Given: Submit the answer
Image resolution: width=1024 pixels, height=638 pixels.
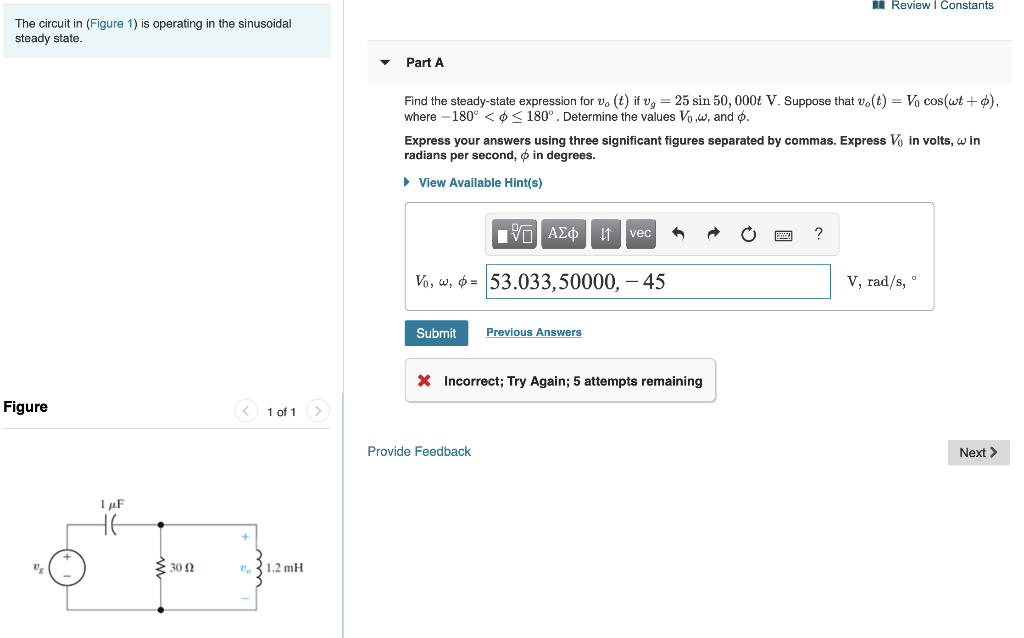Looking at the screenshot, I should point(436,333).
